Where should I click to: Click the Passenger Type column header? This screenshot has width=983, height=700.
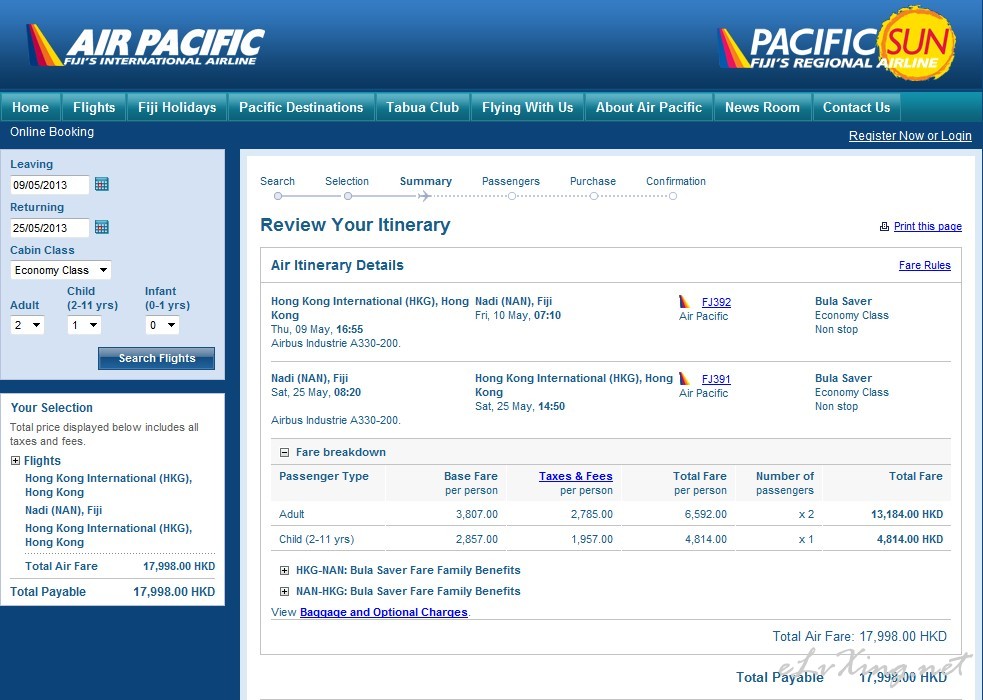324,476
